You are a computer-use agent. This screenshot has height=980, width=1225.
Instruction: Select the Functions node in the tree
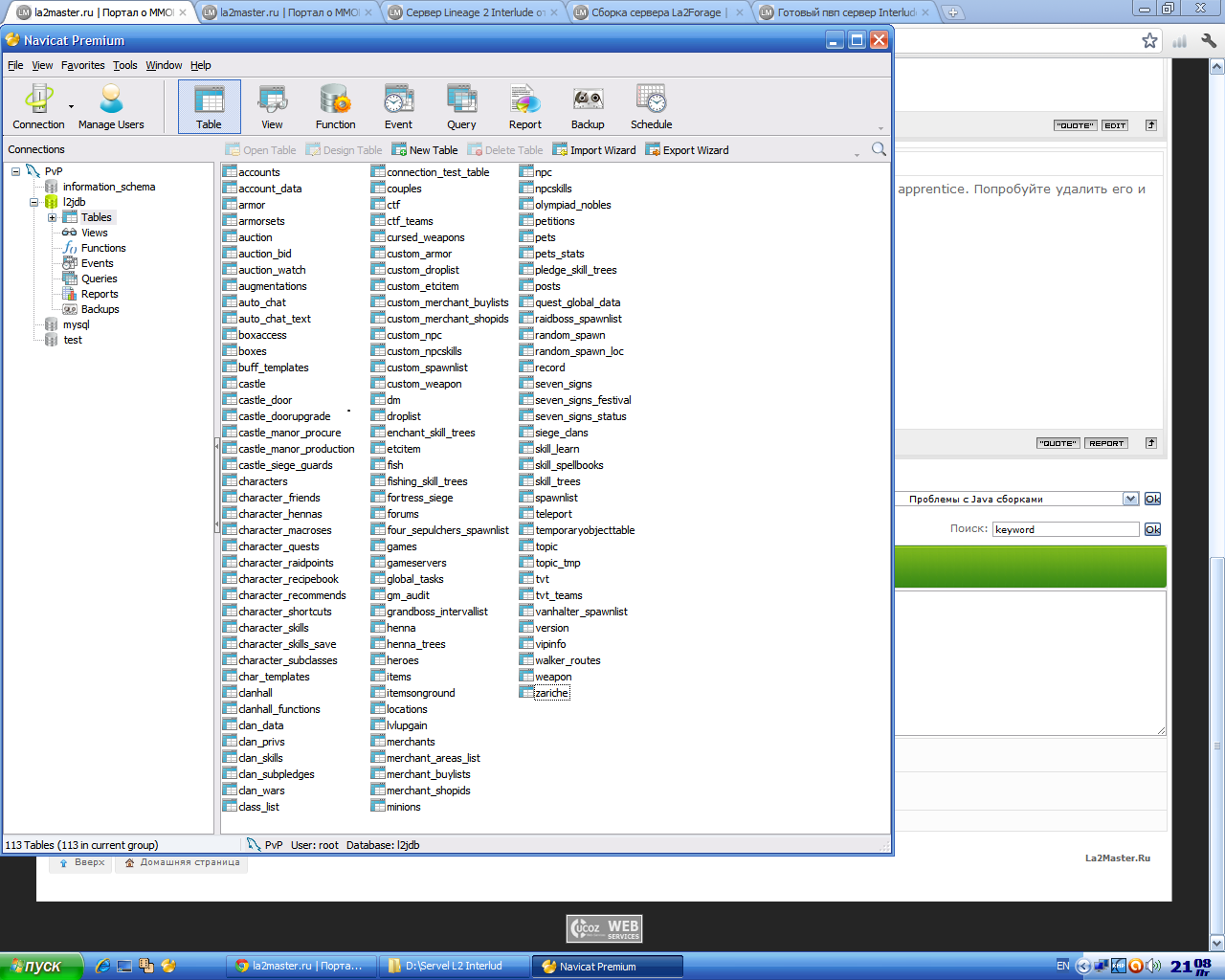[103, 248]
